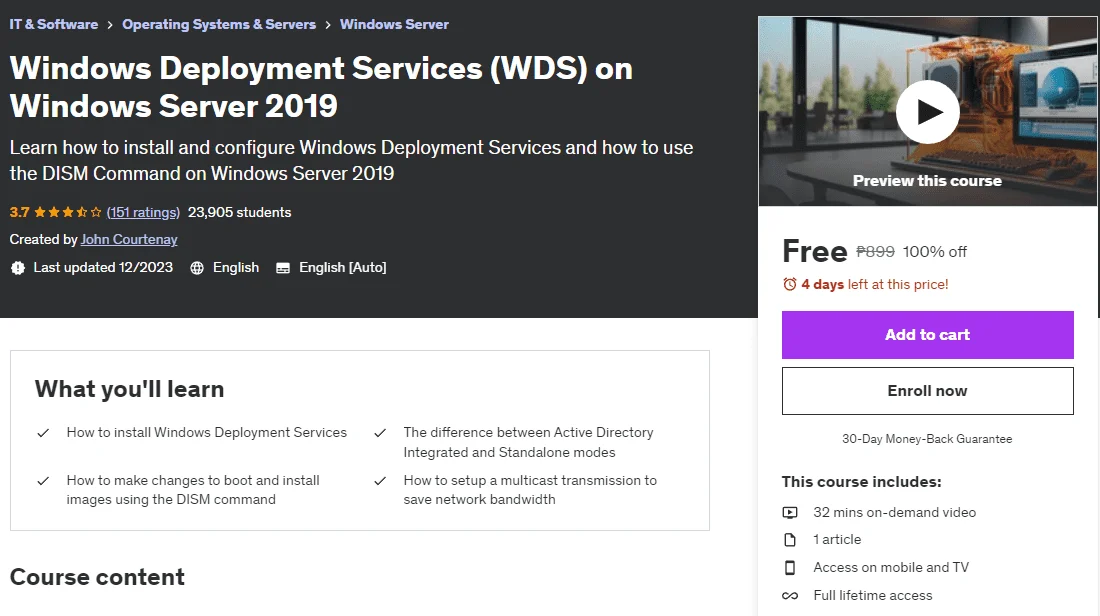1100x616 pixels.
Task: Click the This course includes heading
Action: (861, 482)
